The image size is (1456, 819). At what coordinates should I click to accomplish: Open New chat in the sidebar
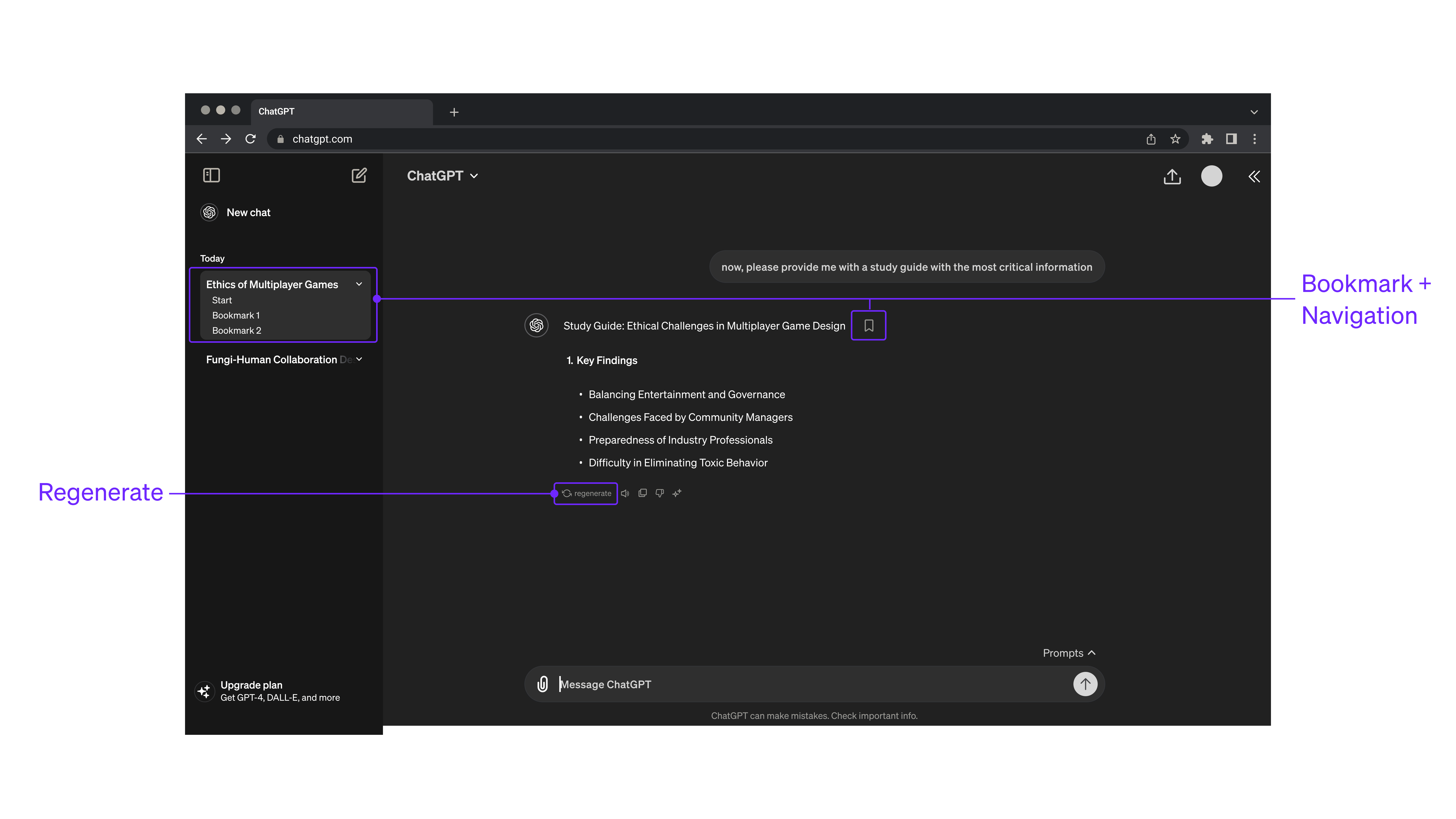(236, 213)
